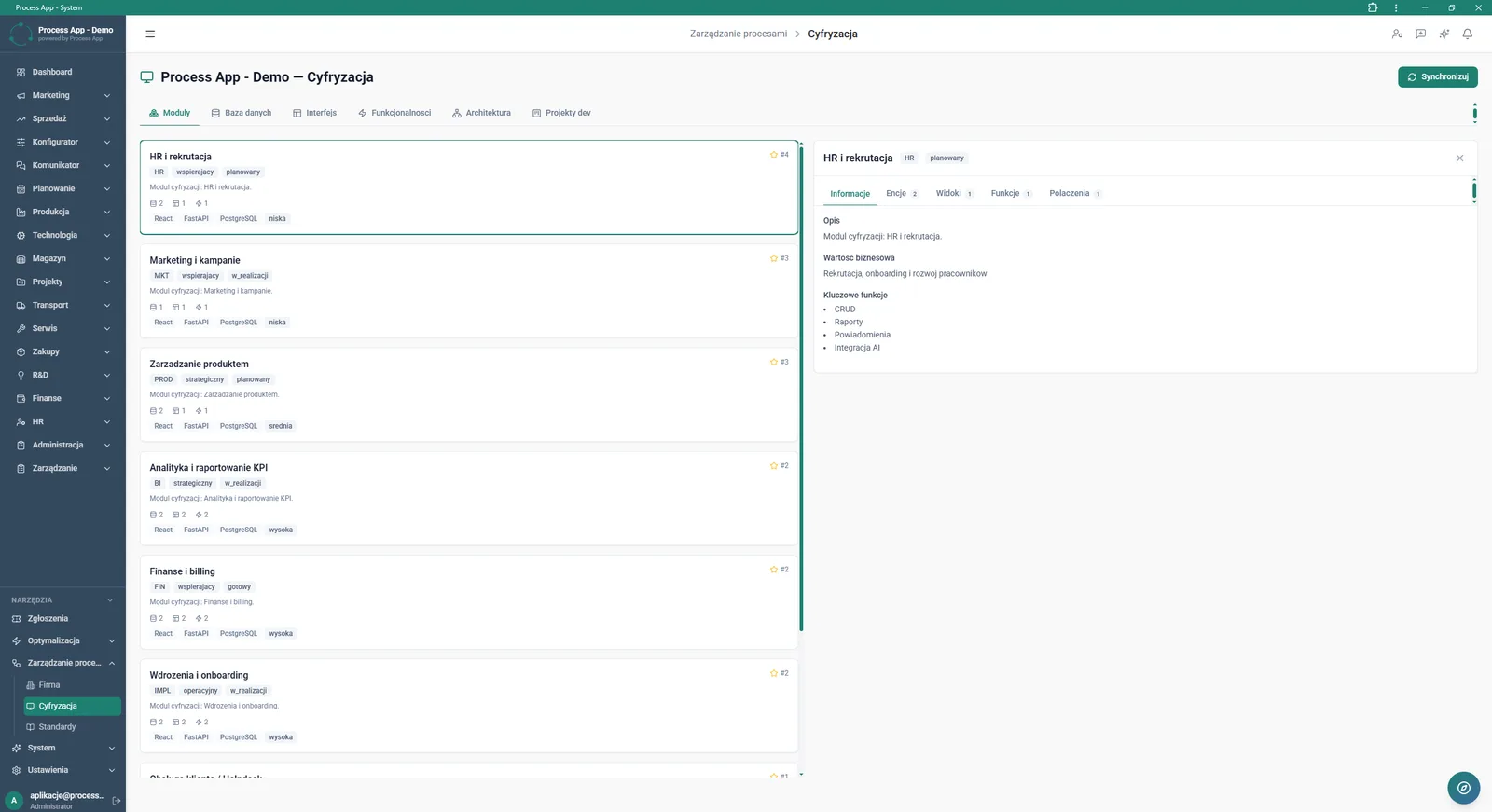This screenshot has height=812, width=1492.
Task: Switch to the Funkcjonalnosci tab
Action: tap(394, 113)
